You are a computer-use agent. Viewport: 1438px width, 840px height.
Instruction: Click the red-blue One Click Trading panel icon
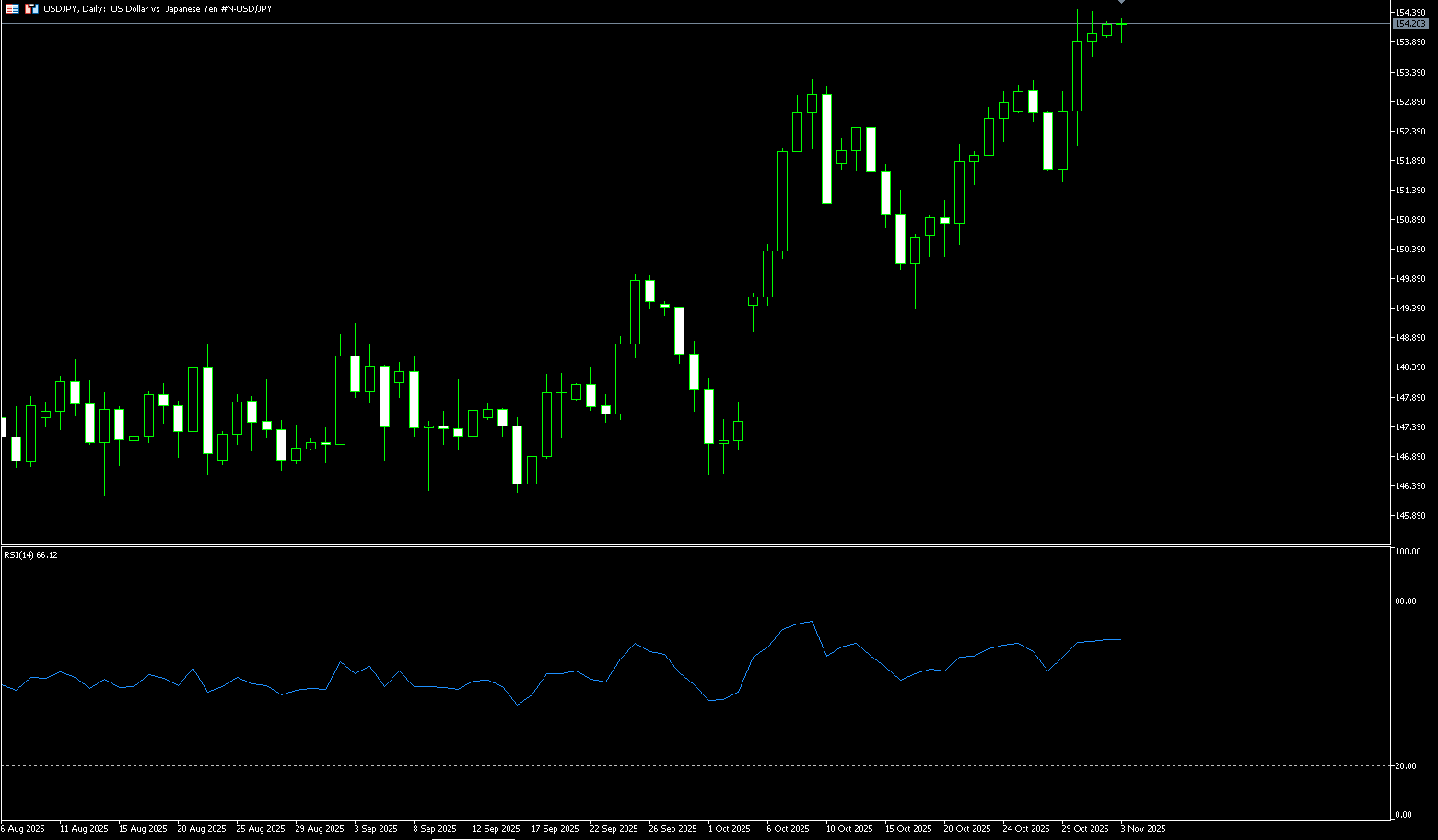(x=12, y=8)
